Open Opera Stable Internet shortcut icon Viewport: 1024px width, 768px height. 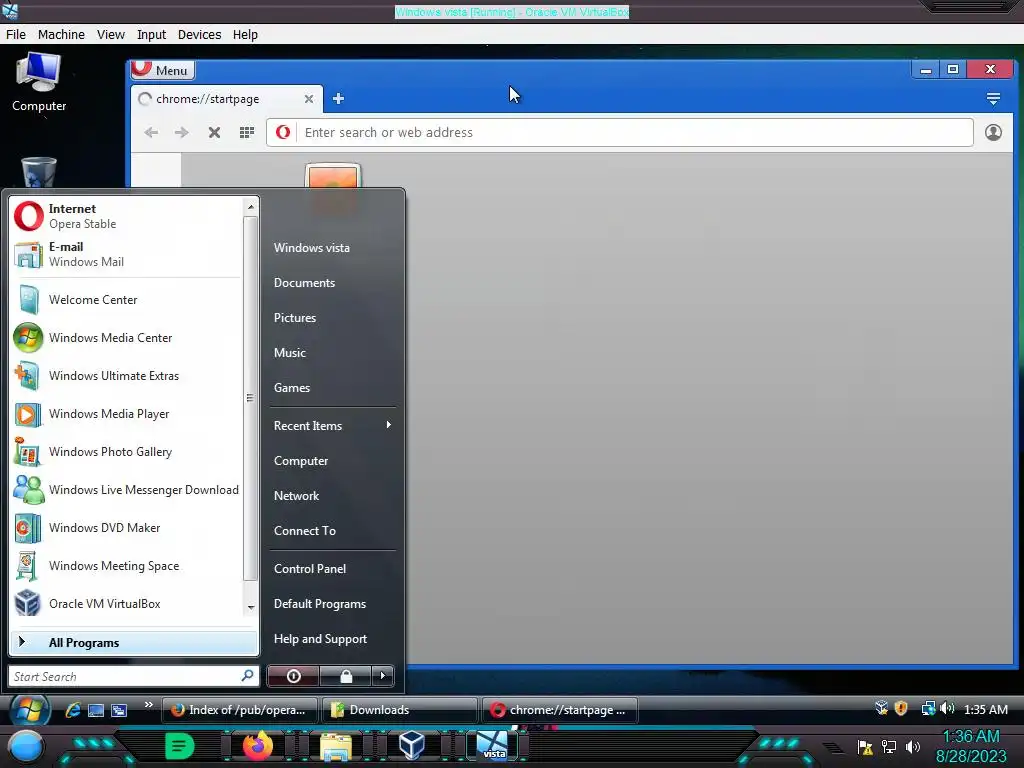click(29, 216)
